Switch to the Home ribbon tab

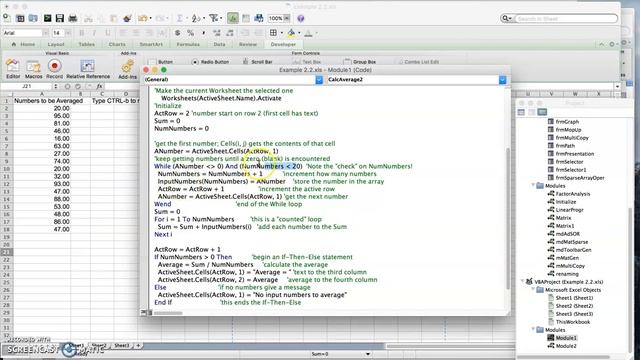(24, 44)
